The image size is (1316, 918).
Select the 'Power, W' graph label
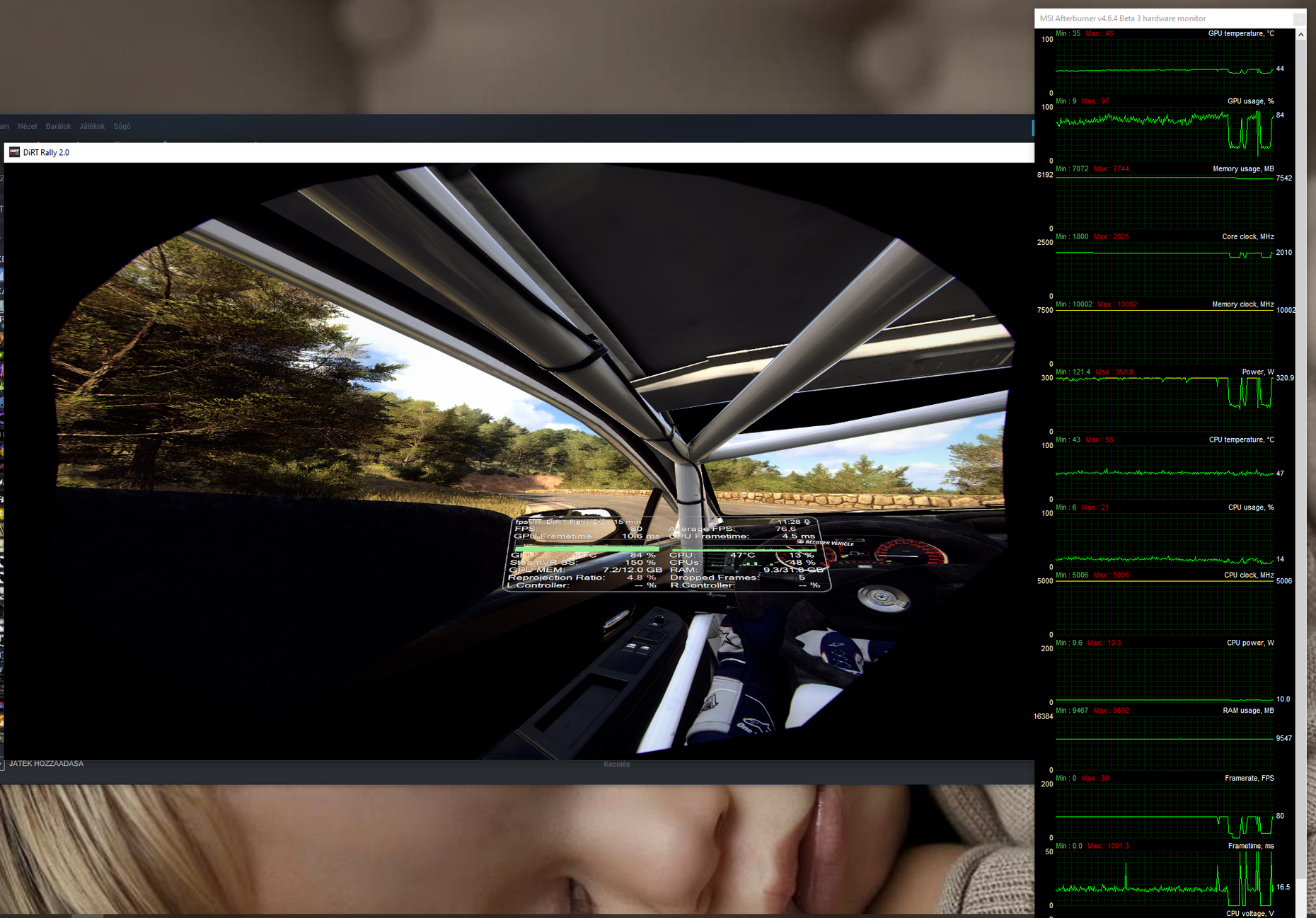1258,372
